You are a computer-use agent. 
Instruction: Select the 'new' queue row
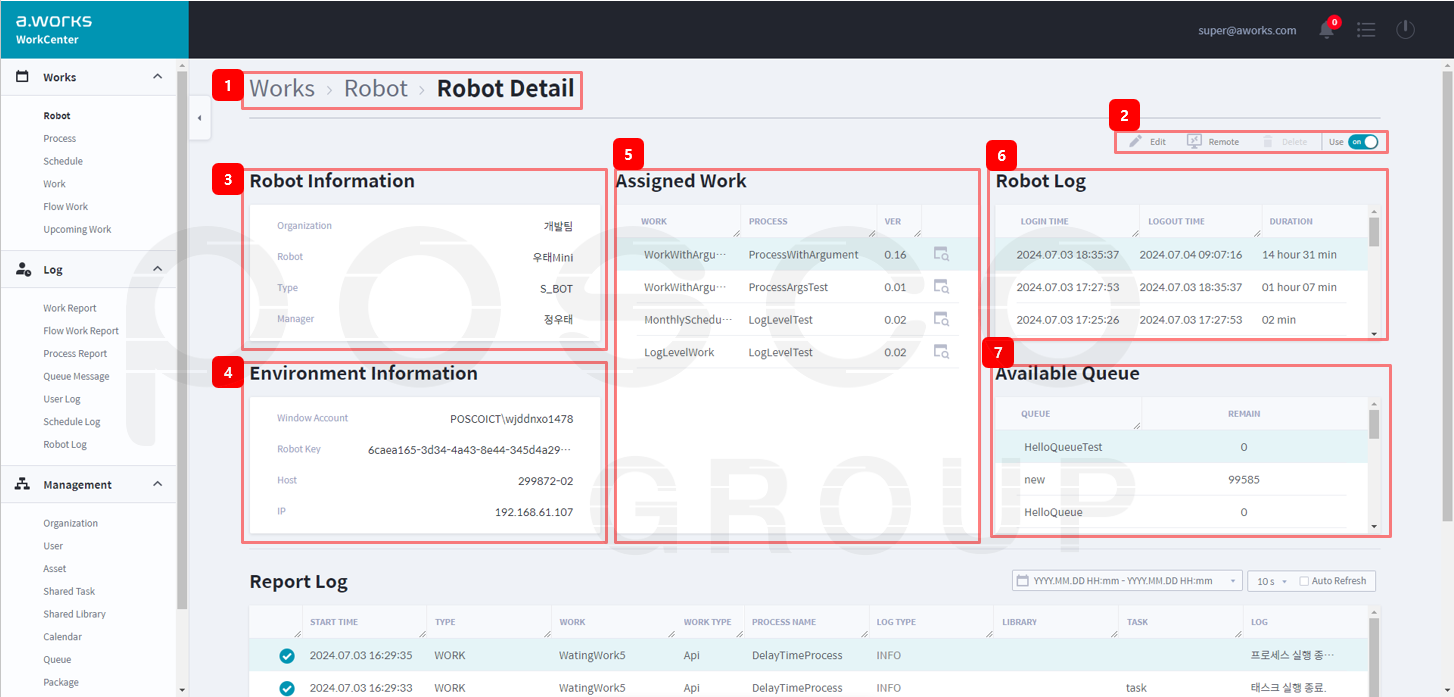[1181, 480]
